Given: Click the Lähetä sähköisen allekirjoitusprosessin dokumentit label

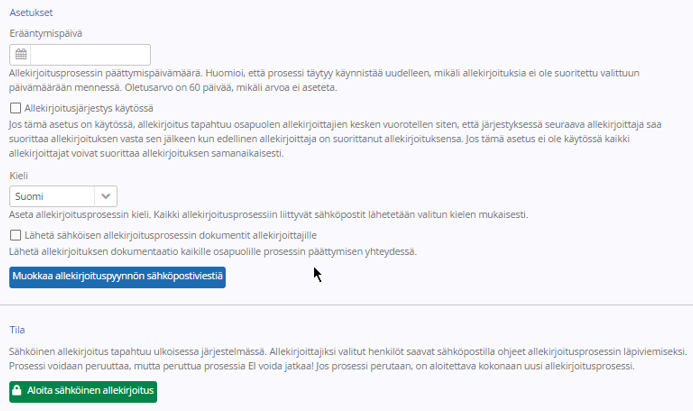Looking at the screenshot, I should coord(171,235).
